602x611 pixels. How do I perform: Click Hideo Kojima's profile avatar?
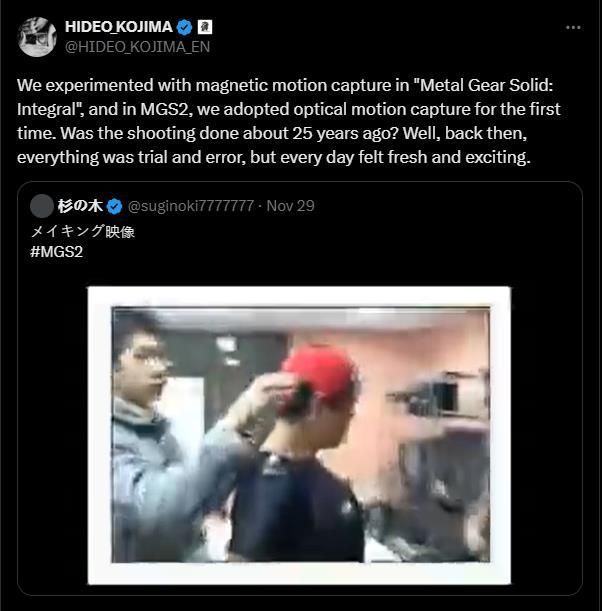(x=36, y=36)
